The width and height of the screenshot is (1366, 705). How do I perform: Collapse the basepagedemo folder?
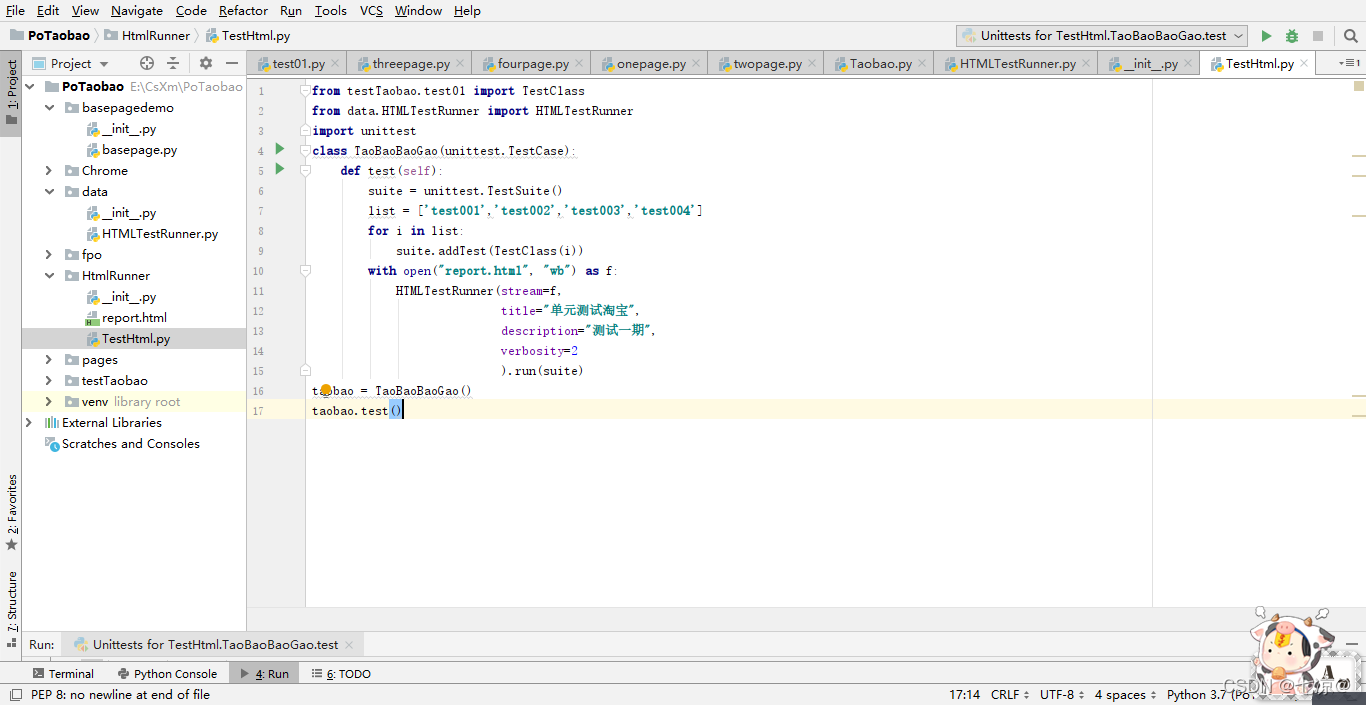pos(49,108)
